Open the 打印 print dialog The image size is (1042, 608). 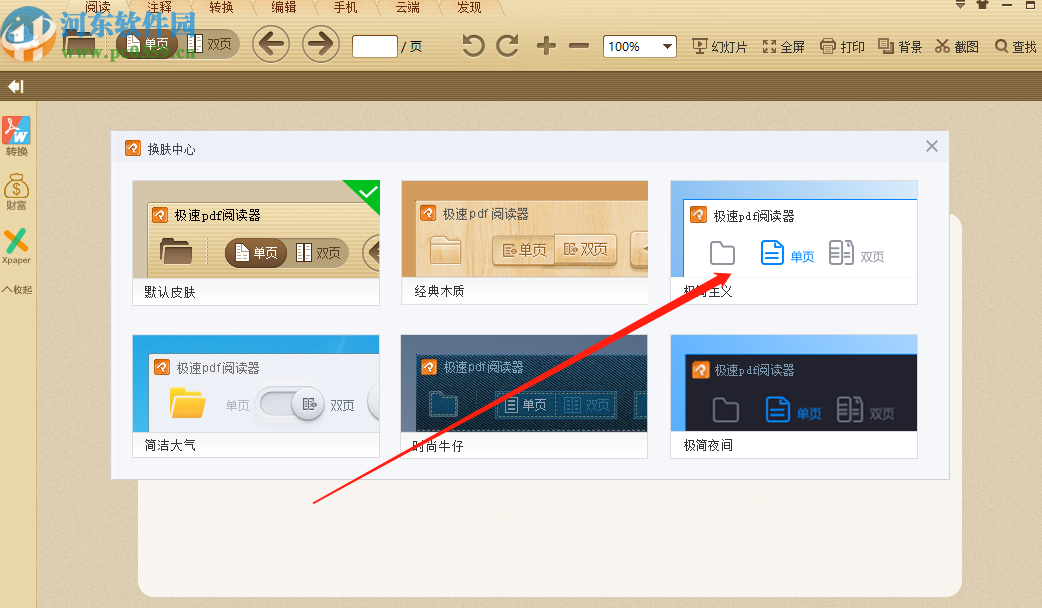click(841, 46)
